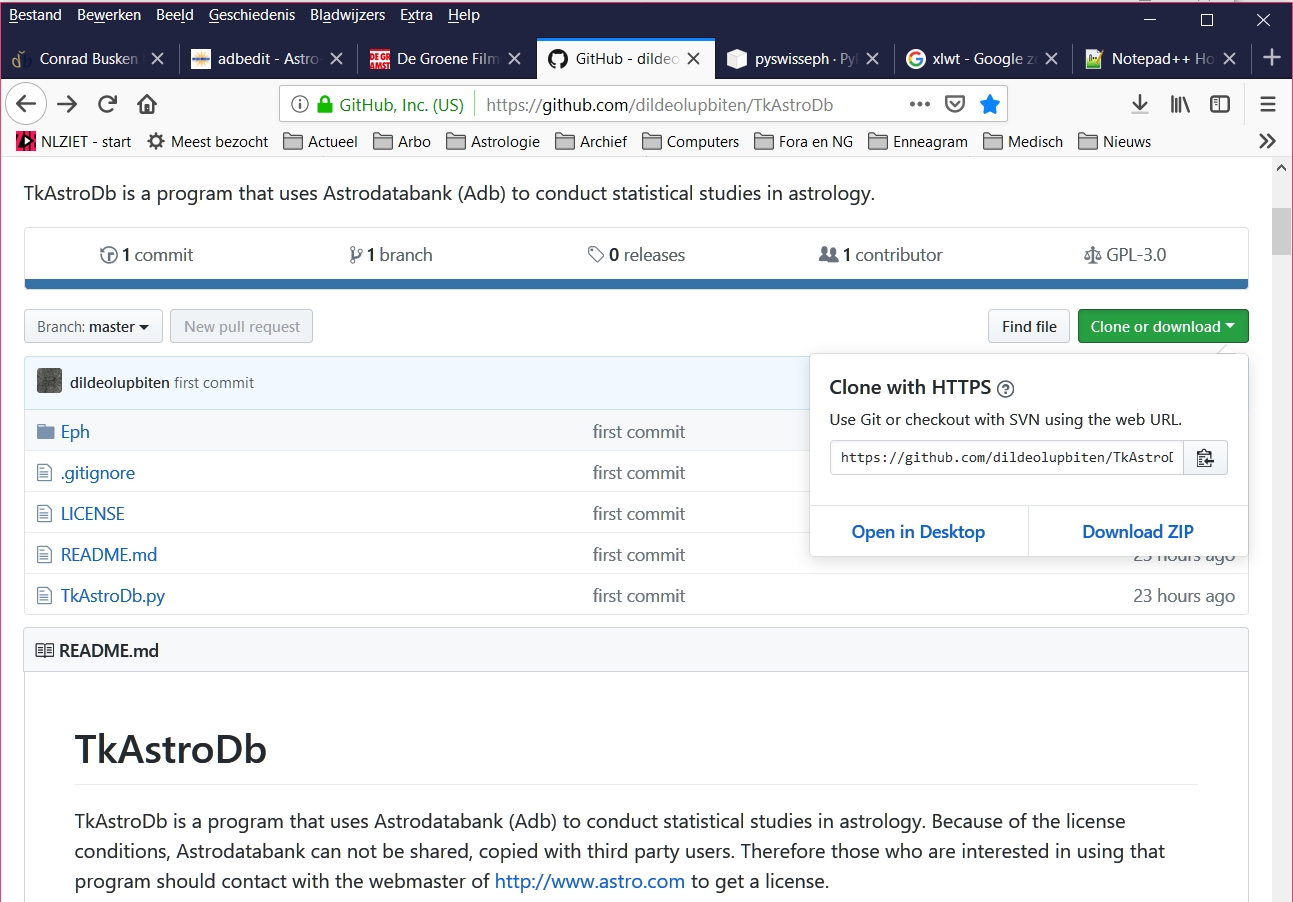Copy clone URL to clipboard
Image resolution: width=1293 pixels, height=902 pixels.
(1205, 457)
